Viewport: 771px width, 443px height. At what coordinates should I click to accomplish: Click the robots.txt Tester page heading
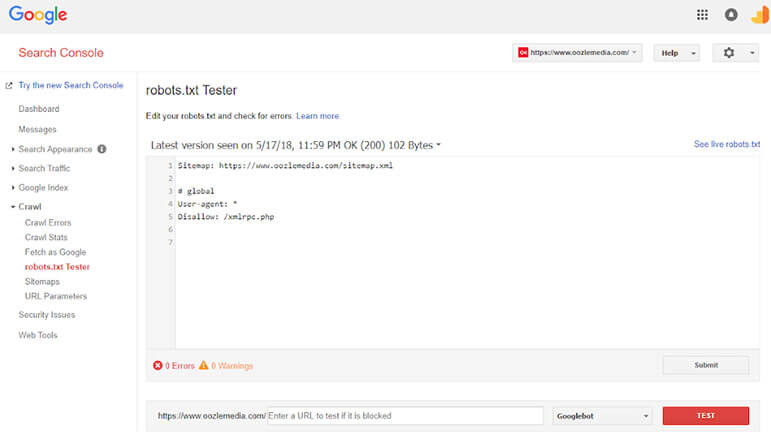191,90
